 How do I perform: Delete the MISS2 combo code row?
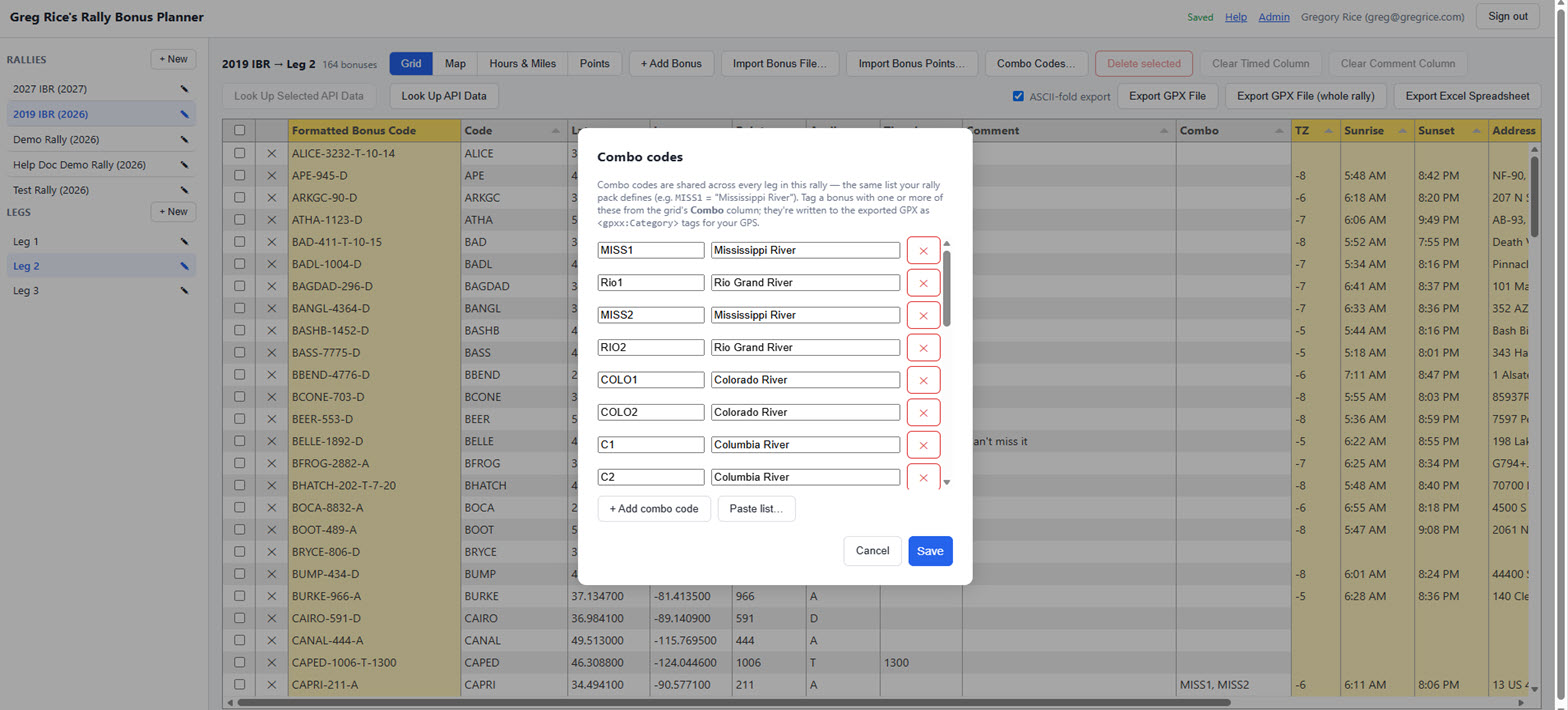pos(923,315)
